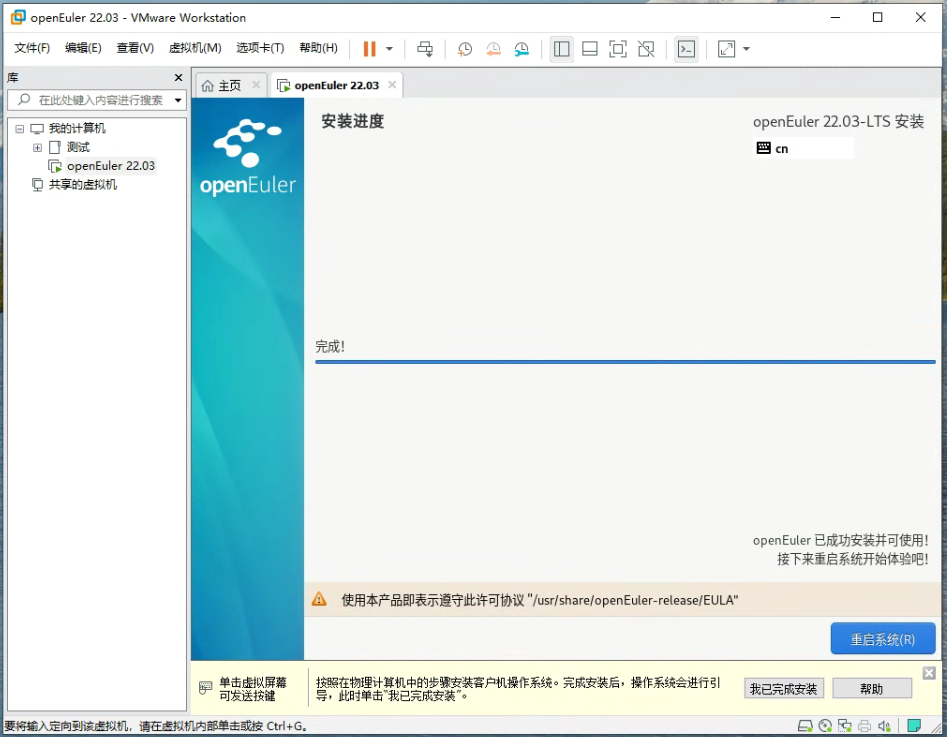Image resolution: width=947 pixels, height=737 pixels.
Task: Click the 我已完成安装 button
Action: pos(783,689)
